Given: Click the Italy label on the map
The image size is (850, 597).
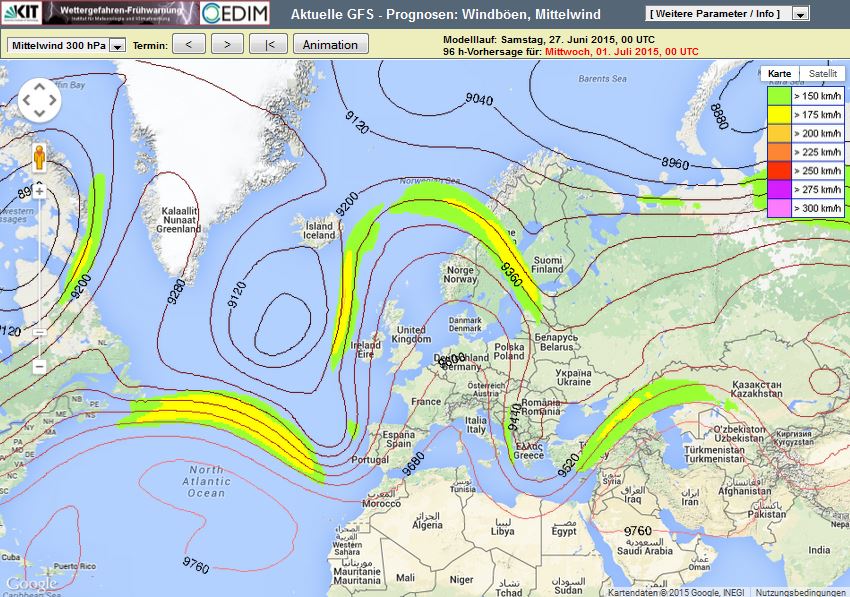Looking at the screenshot, I should [x=476, y=425].
